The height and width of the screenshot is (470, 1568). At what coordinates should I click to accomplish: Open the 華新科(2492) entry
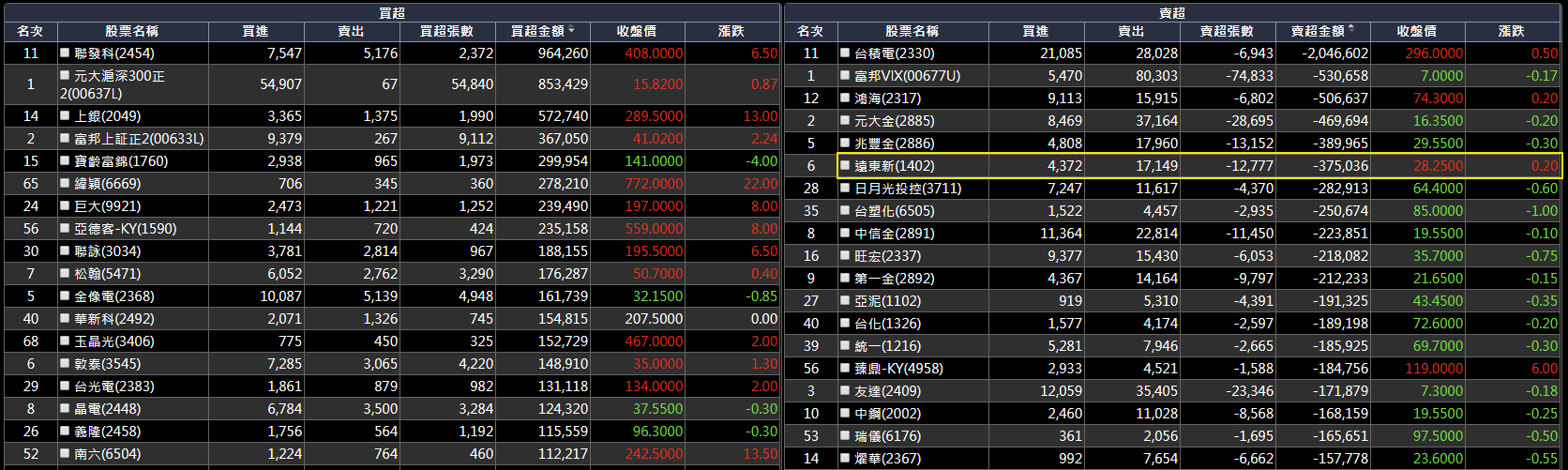[x=114, y=319]
